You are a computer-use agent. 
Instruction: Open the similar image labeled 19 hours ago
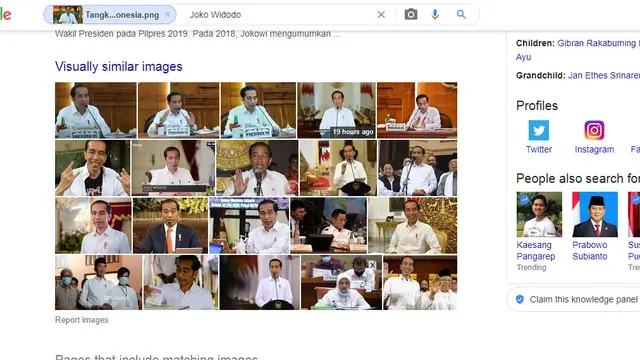(x=336, y=110)
